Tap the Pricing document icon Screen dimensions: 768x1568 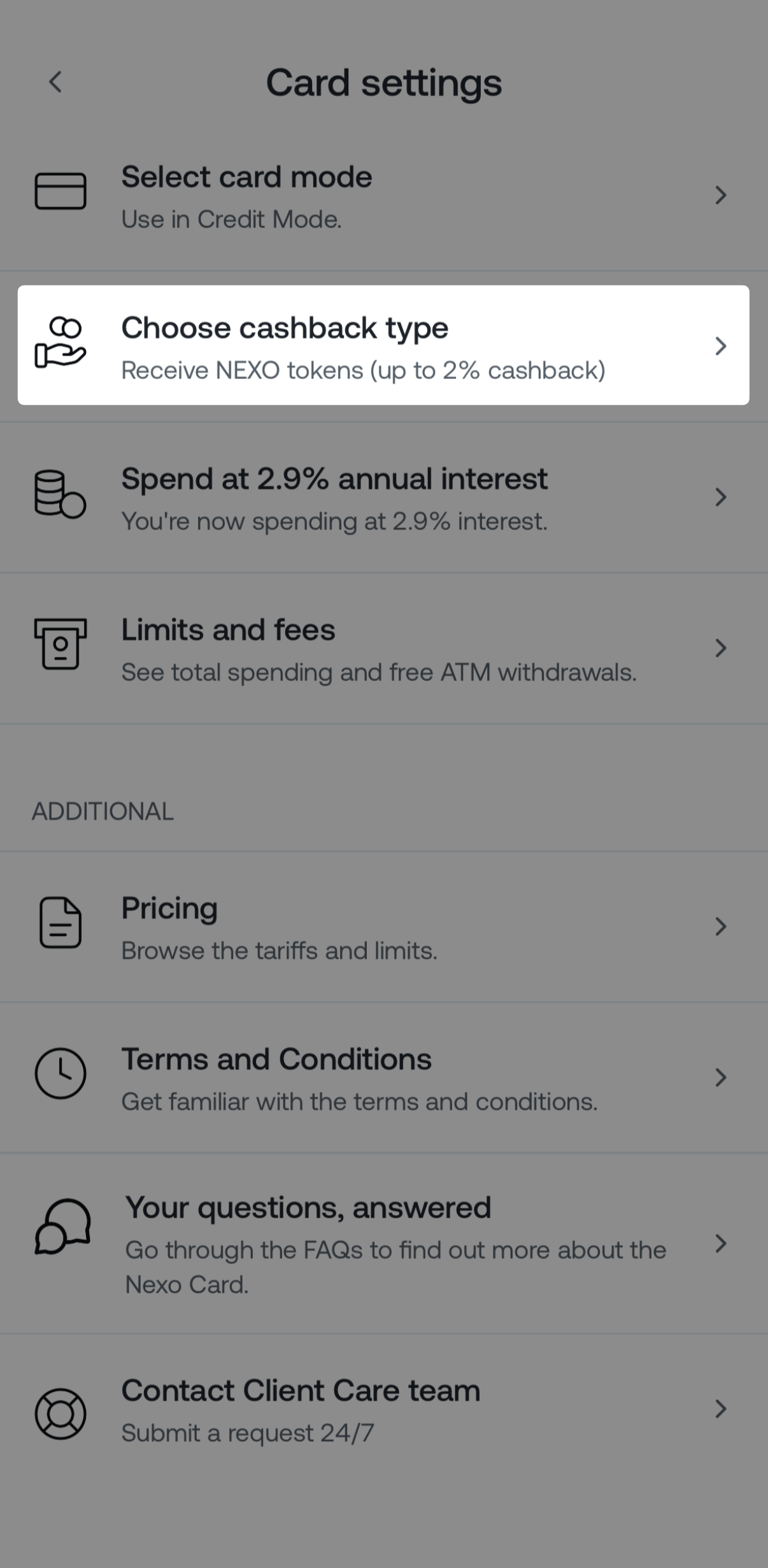coord(60,923)
